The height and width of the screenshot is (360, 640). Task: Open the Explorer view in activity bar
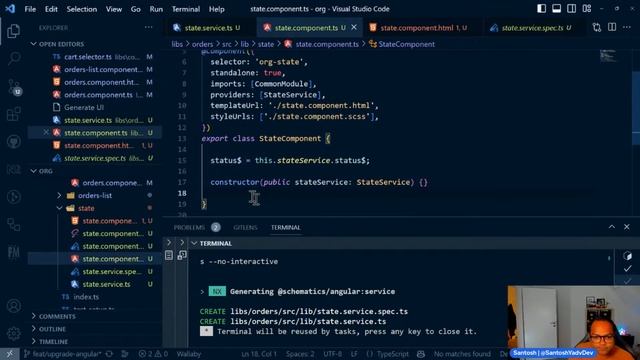coord(13,31)
